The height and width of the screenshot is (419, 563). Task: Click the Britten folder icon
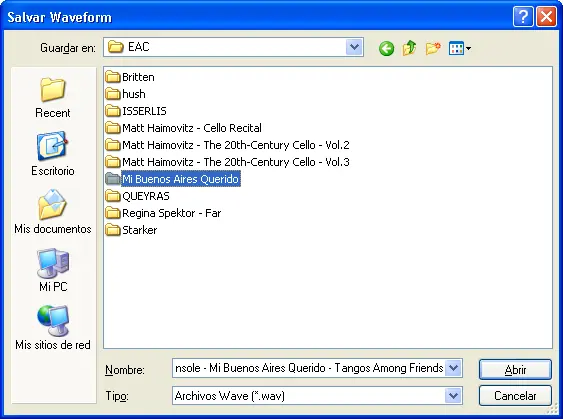point(113,77)
